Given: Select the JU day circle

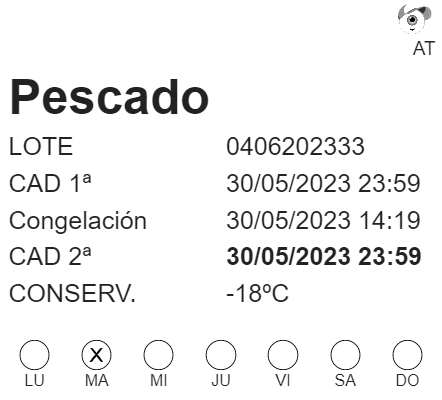Looking at the screenshot, I should pos(221,355).
